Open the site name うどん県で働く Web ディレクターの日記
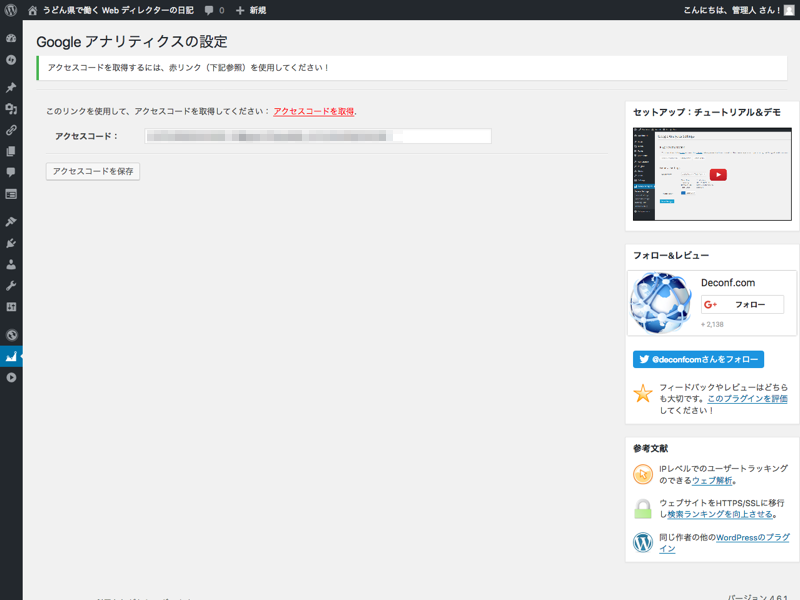The image size is (800, 600). pos(118,10)
